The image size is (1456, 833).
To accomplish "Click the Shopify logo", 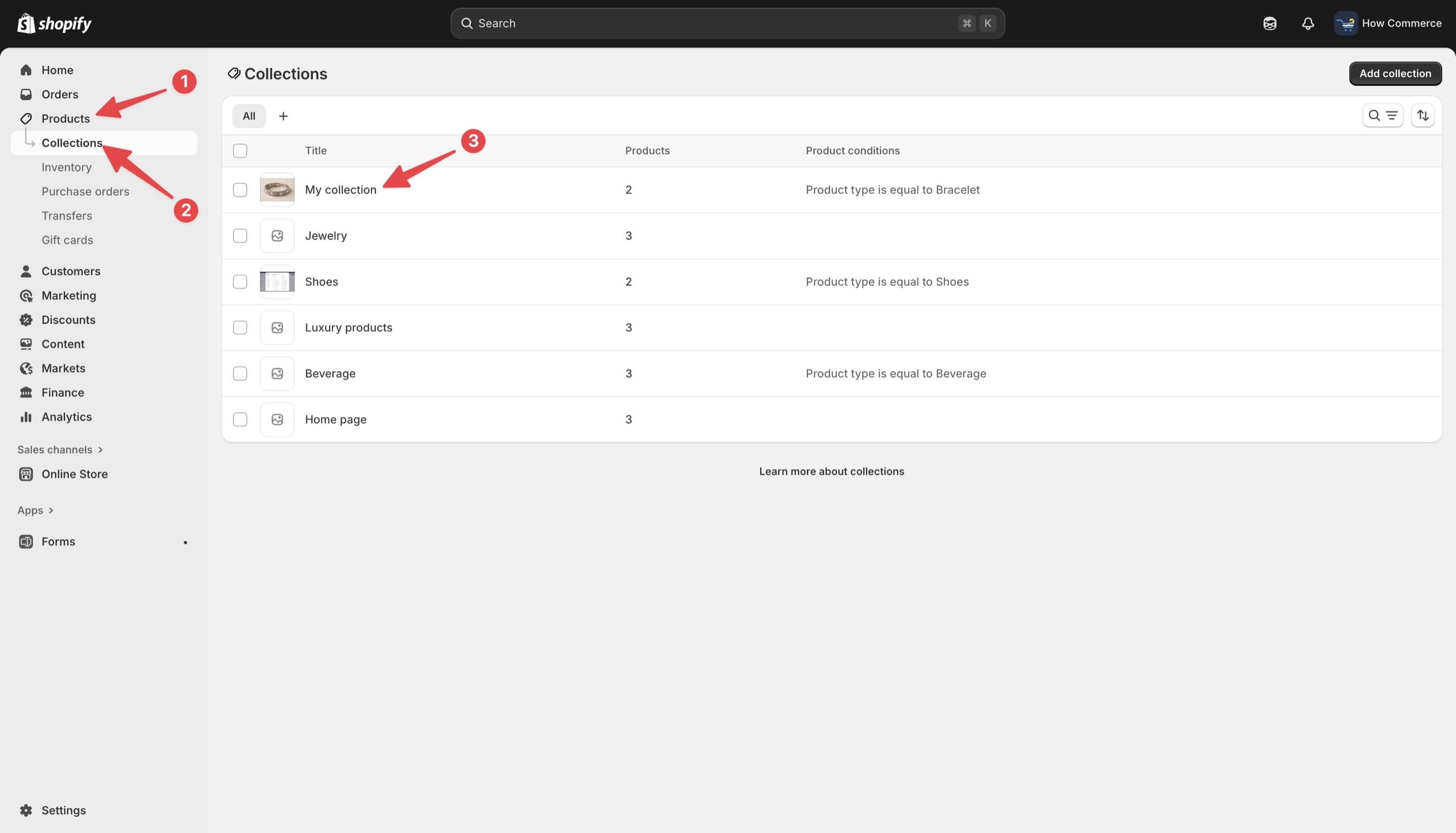I will point(54,23).
